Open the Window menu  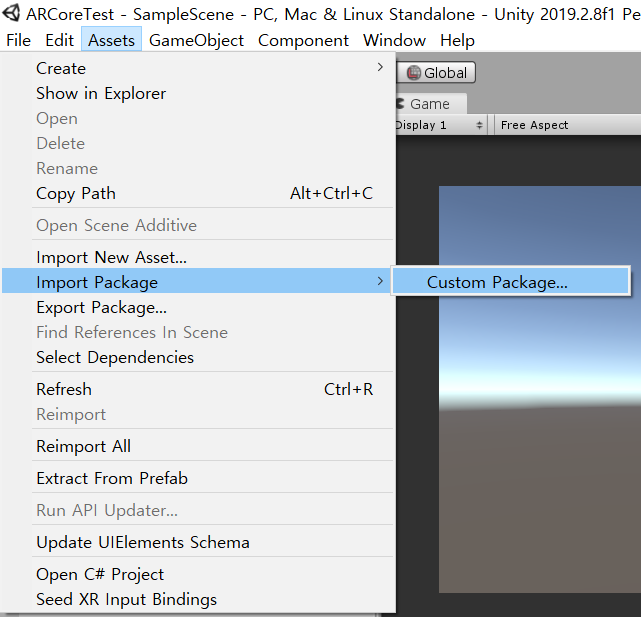pyautogui.click(x=394, y=40)
